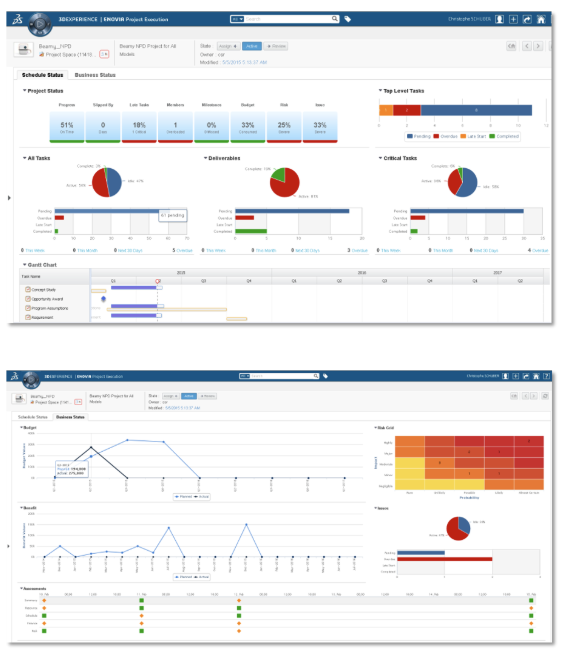
Task: Click the Concept Study task icon in Gantt
Action: (x=28, y=290)
